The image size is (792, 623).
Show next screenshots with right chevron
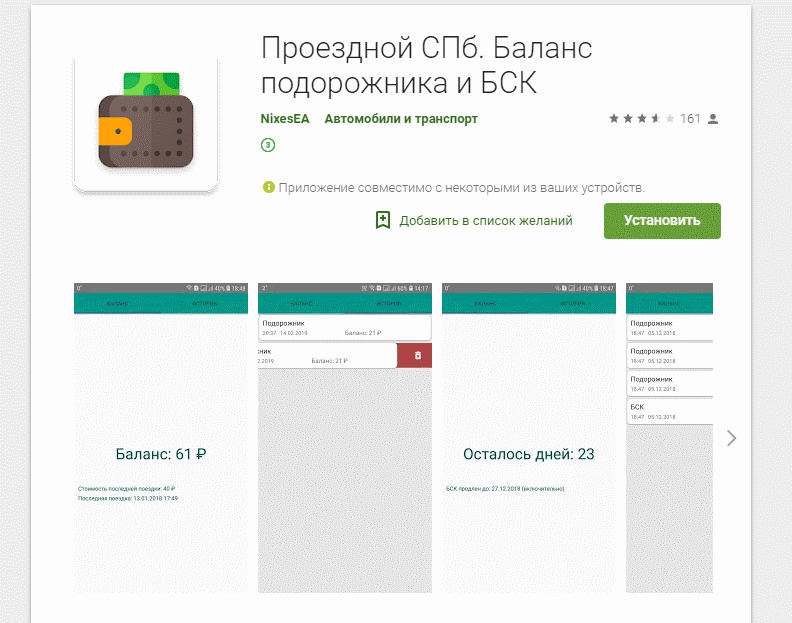point(731,438)
